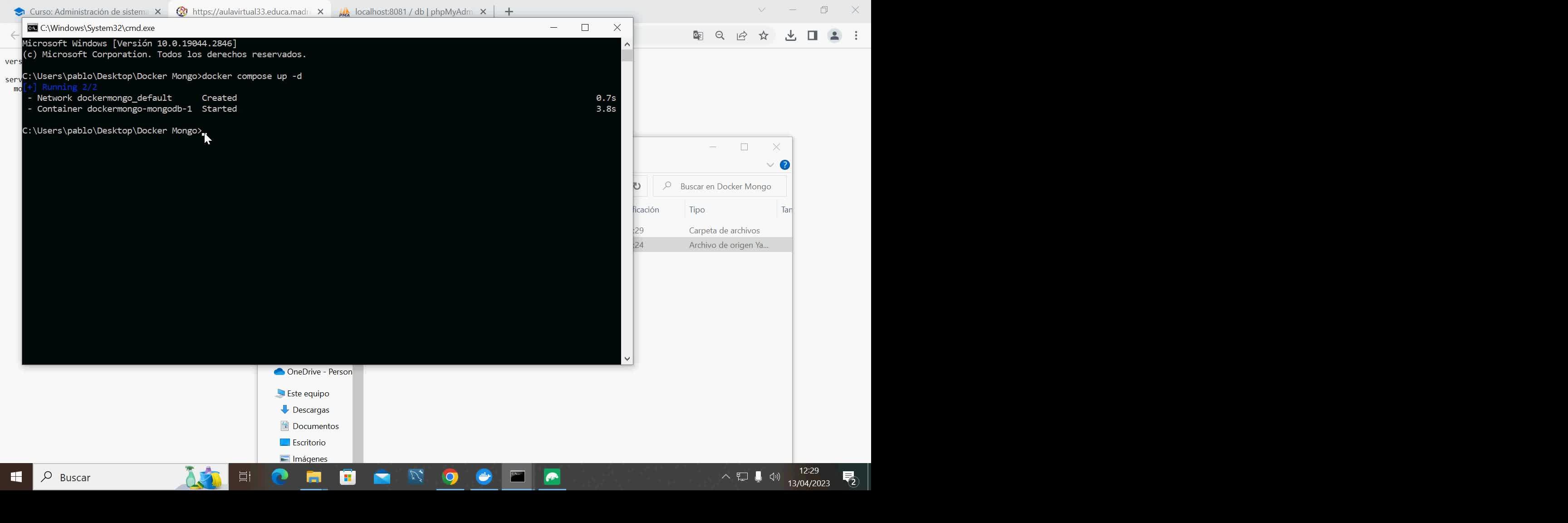Viewport: 1568px width, 523px height.
Task: Bookmark this page with the star icon
Action: click(x=764, y=36)
